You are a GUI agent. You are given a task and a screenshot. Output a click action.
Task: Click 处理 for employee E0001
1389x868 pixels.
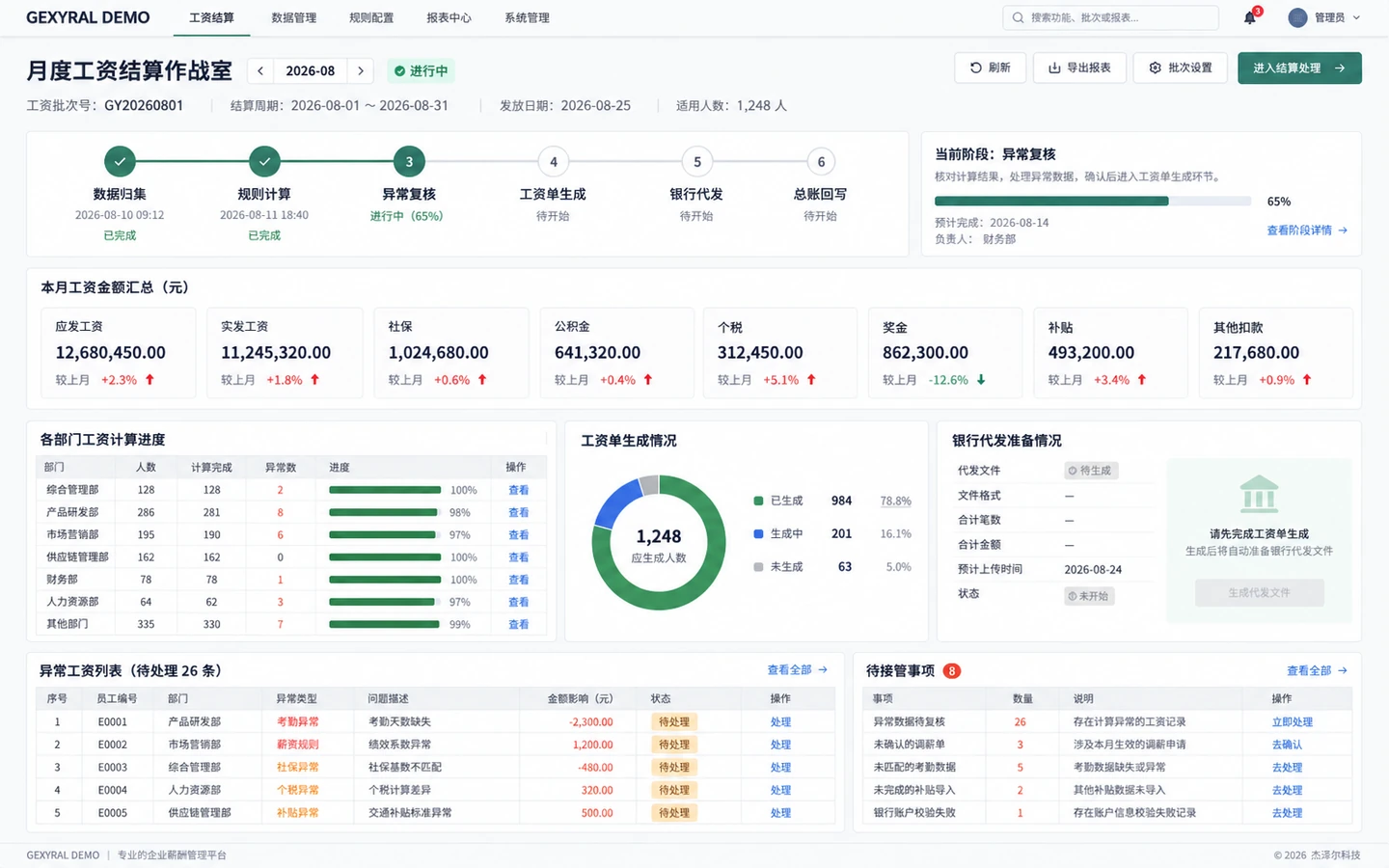pos(780,721)
